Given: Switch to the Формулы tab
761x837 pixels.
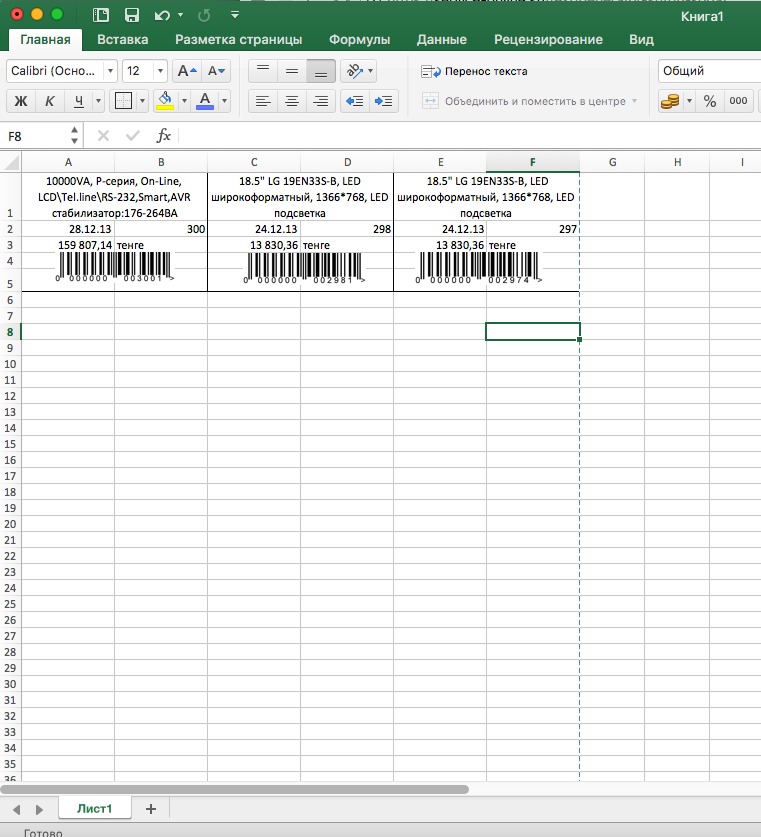Looking at the screenshot, I should tap(359, 40).
